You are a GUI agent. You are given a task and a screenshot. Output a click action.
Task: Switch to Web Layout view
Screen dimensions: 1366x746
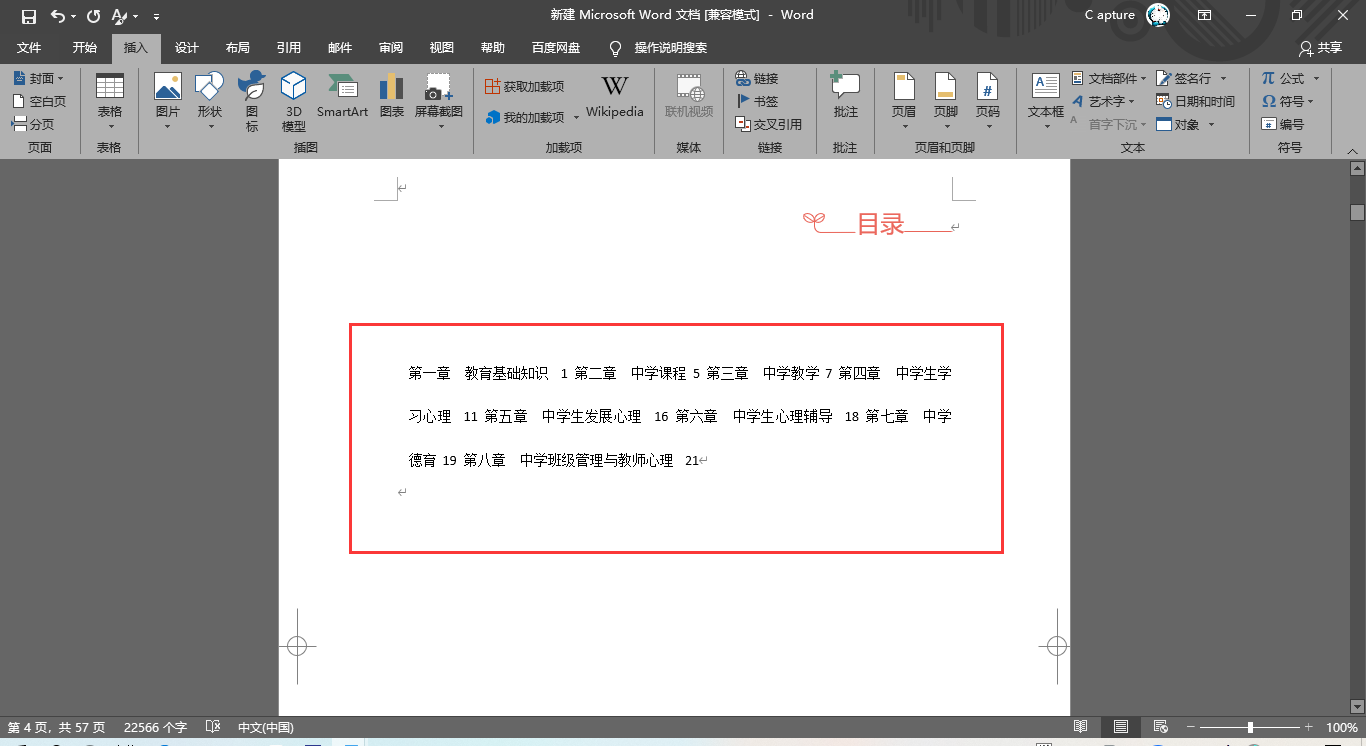(1161, 727)
